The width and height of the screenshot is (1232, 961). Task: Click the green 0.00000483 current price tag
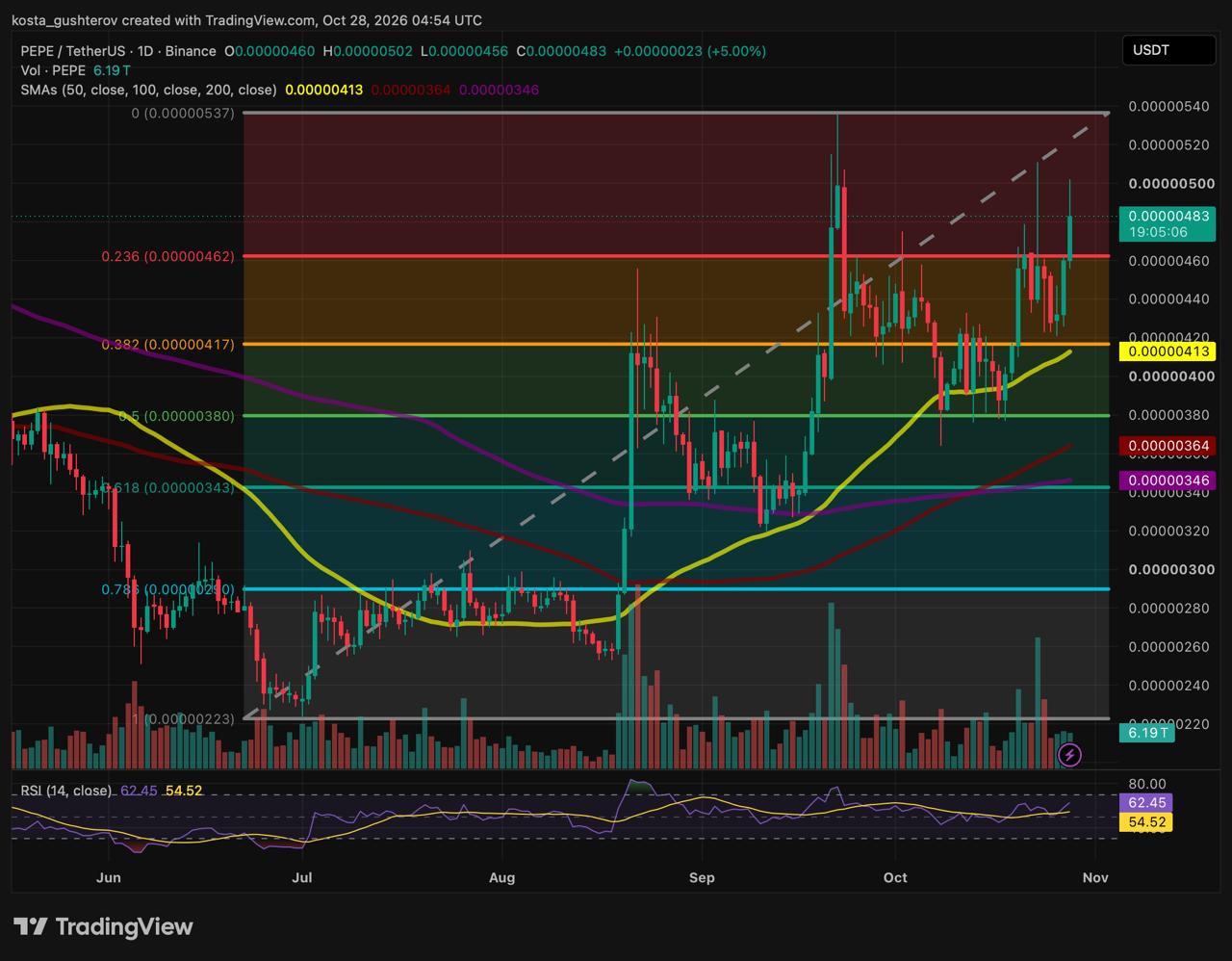pyautogui.click(x=1168, y=217)
